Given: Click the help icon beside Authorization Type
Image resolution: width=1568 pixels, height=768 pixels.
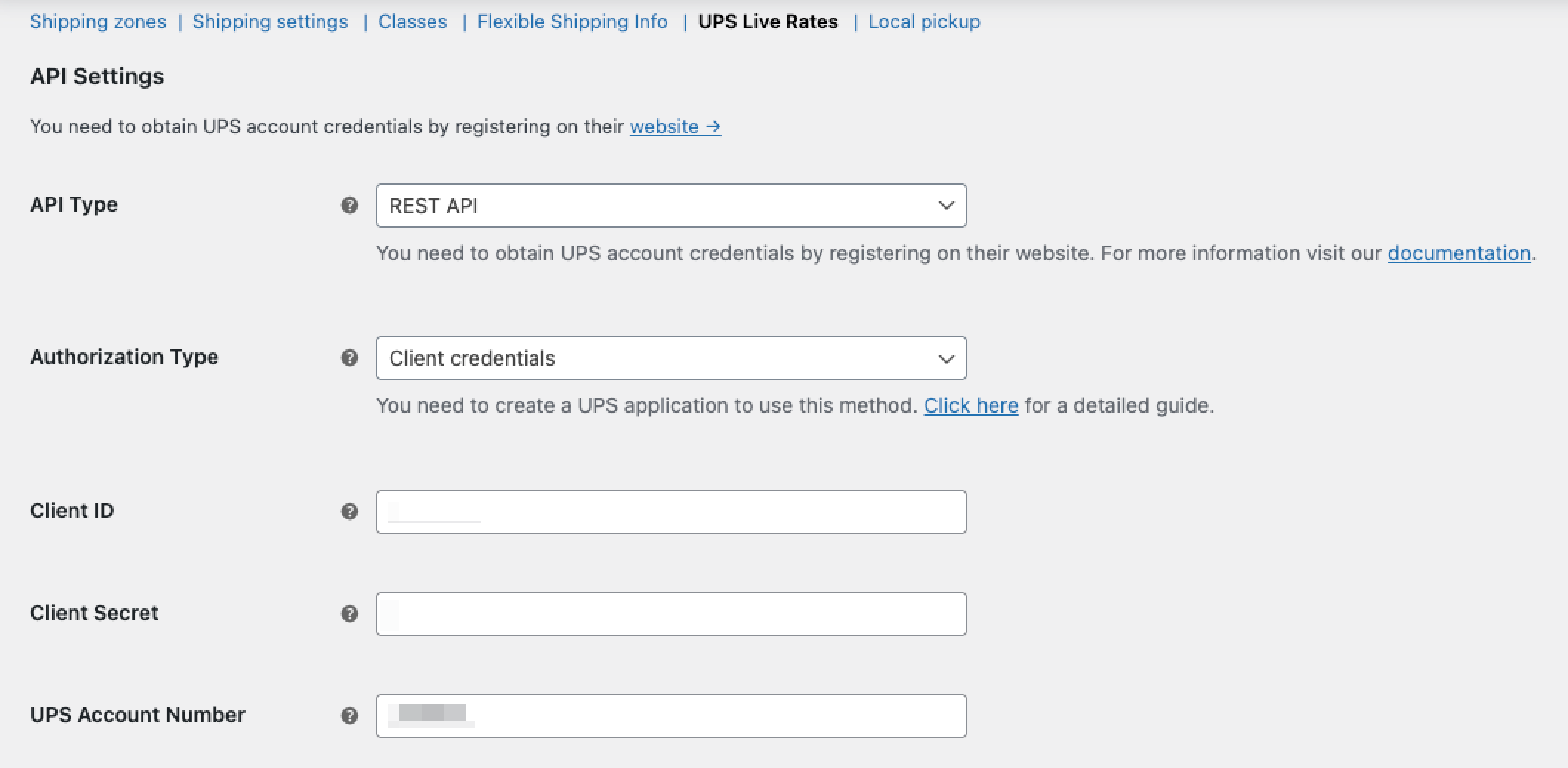Looking at the screenshot, I should click(x=348, y=358).
